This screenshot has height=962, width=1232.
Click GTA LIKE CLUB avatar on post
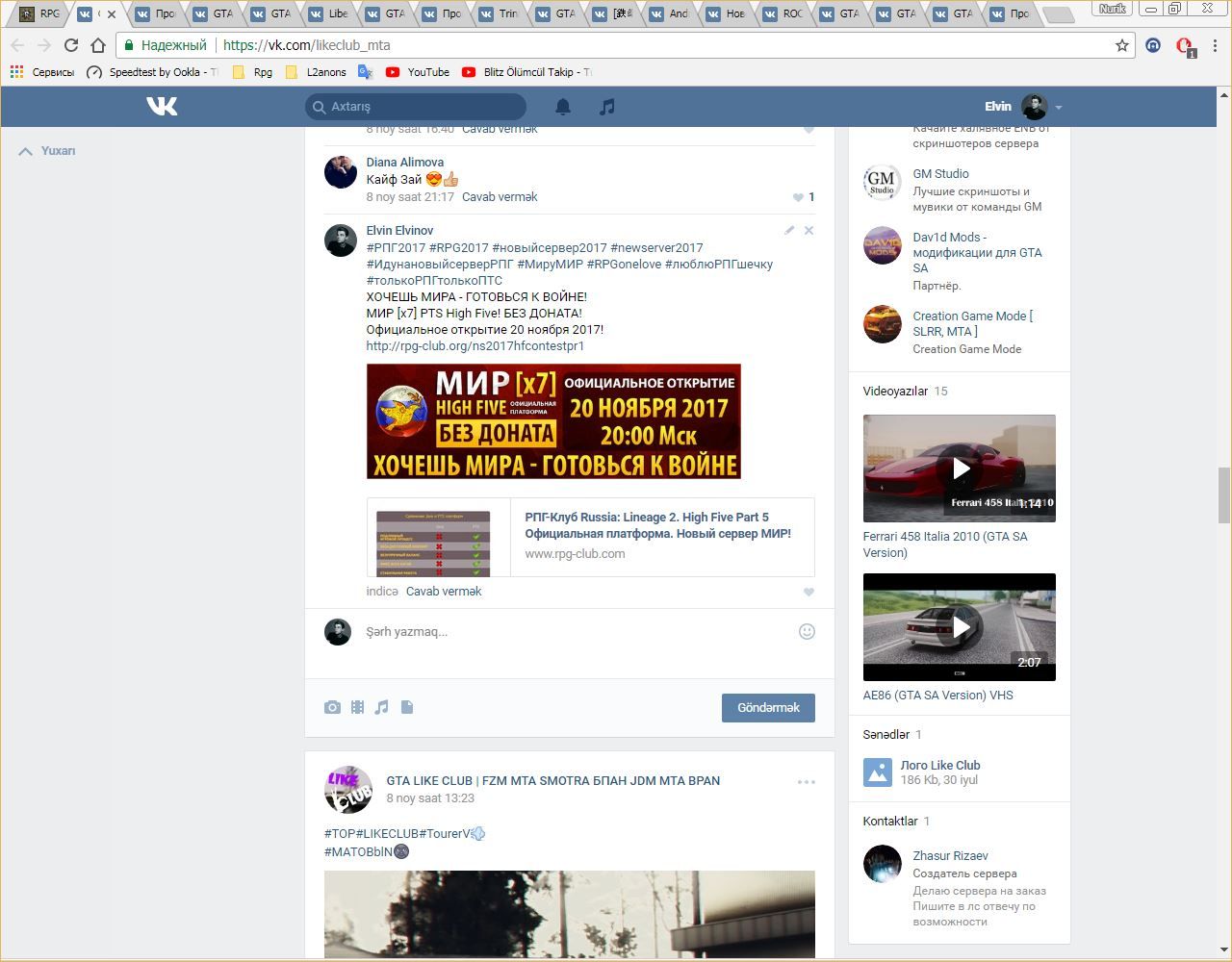point(347,790)
